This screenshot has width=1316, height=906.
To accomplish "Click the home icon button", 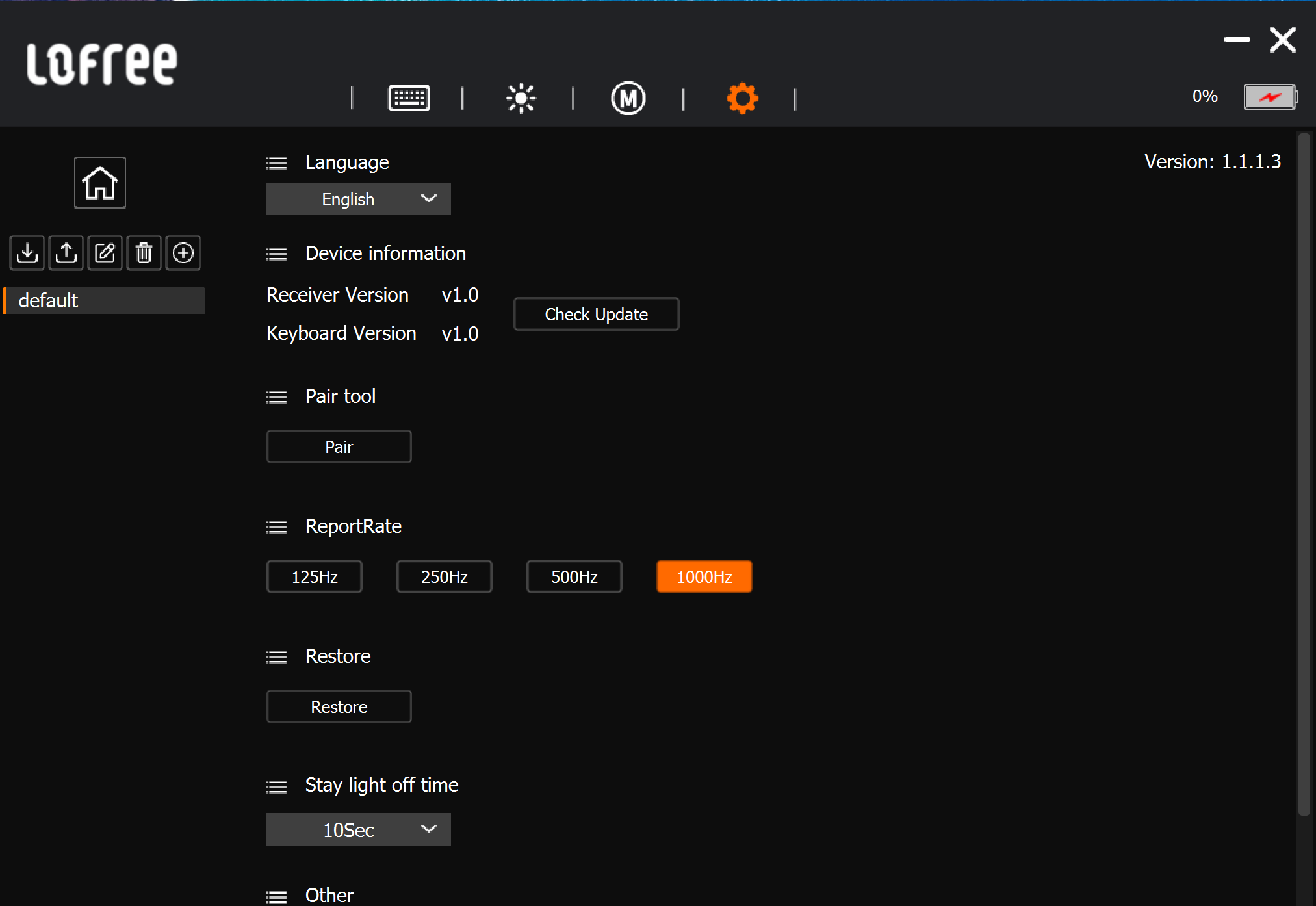I will tap(99, 183).
